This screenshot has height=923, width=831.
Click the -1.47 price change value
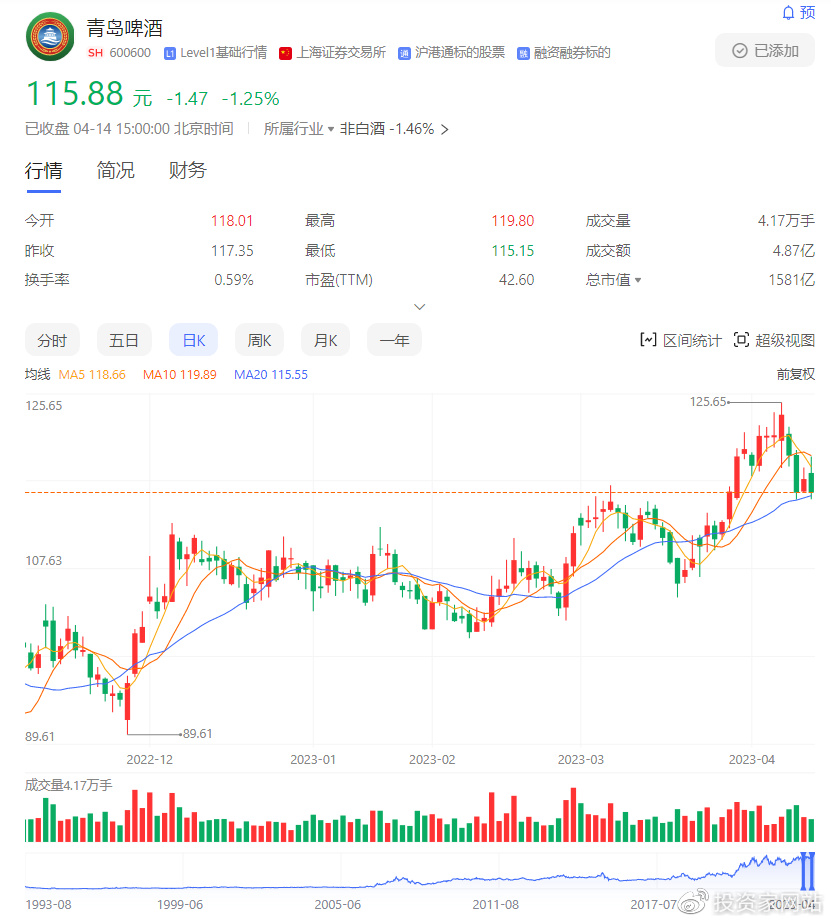187,98
